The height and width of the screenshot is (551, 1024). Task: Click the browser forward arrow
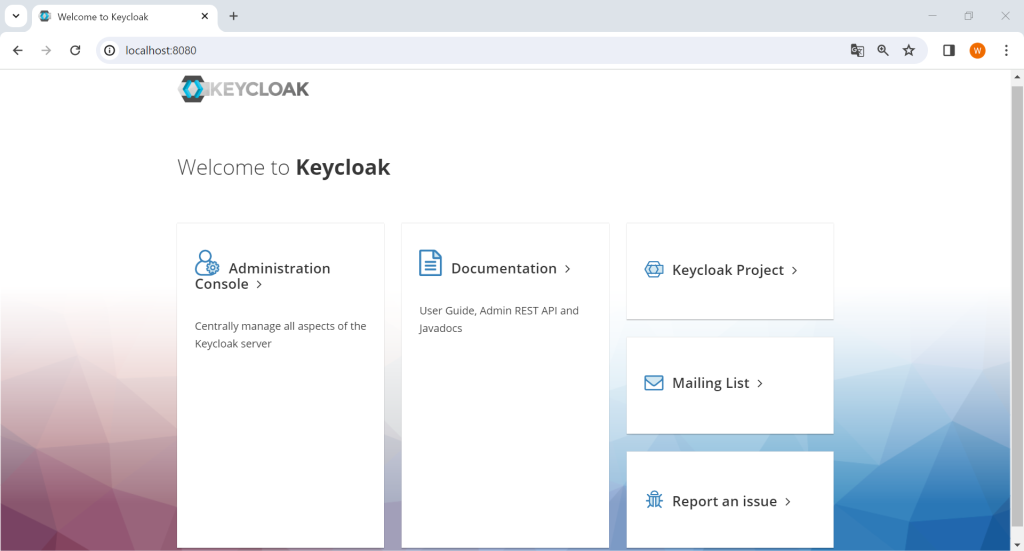click(x=46, y=50)
